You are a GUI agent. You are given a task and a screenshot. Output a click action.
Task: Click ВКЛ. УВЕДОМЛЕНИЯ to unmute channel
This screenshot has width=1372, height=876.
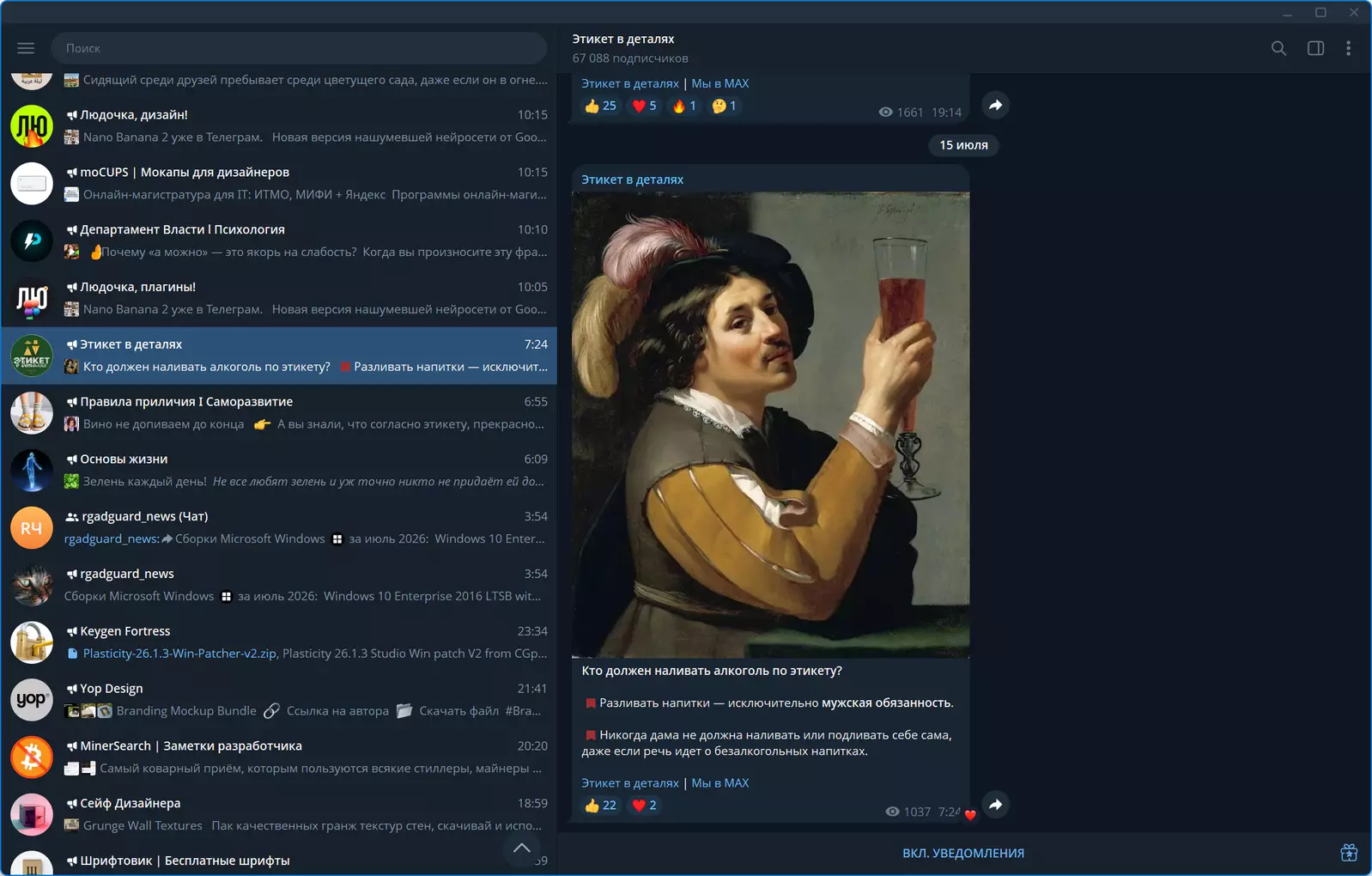(x=963, y=853)
